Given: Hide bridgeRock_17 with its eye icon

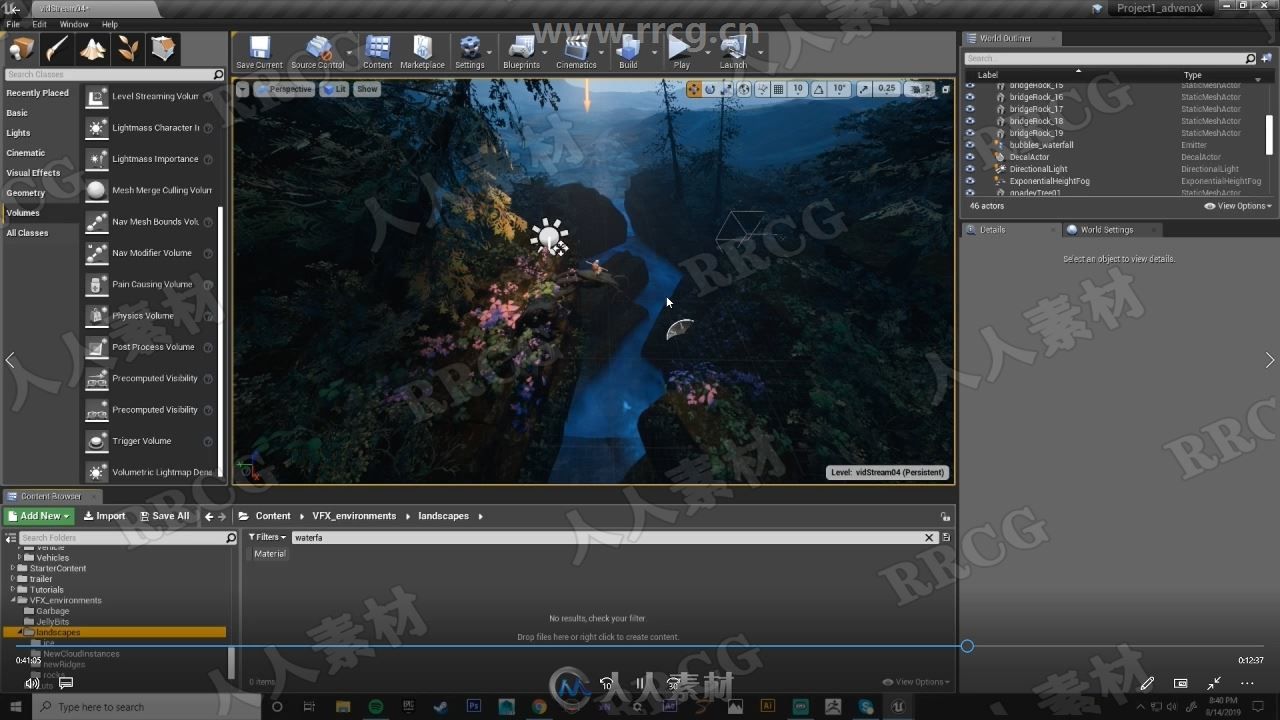Looking at the screenshot, I should tap(969, 109).
